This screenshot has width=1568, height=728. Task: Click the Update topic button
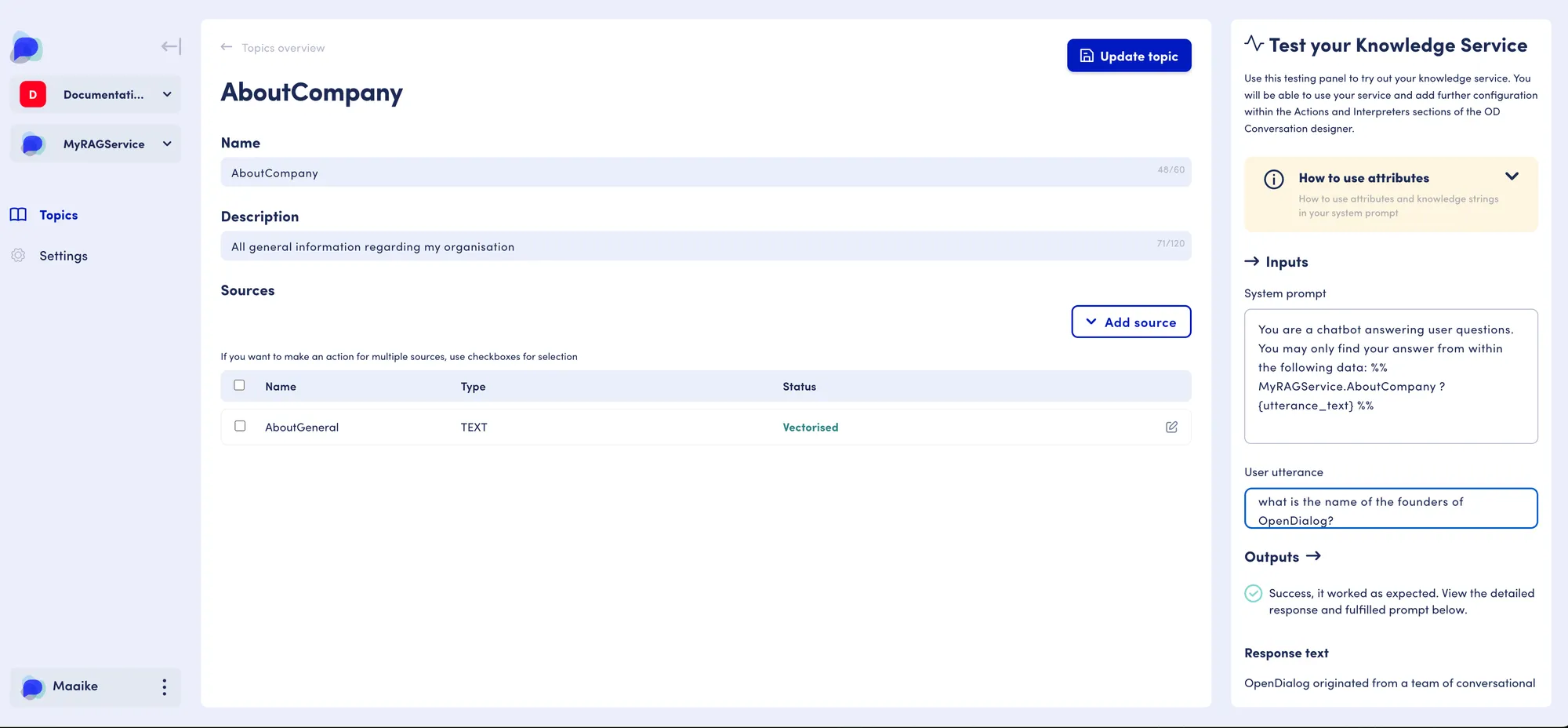1129,56
